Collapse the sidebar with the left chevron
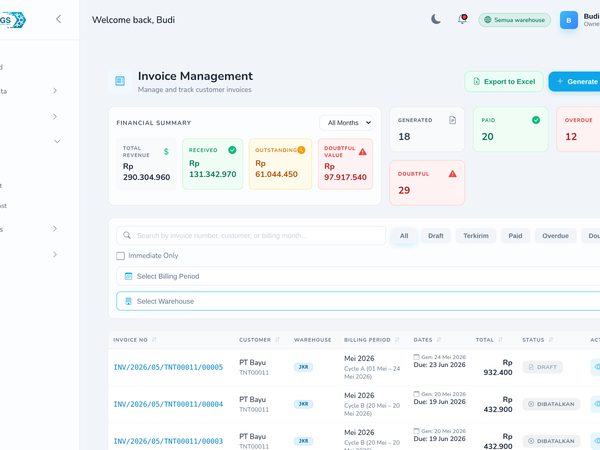Screen dimensions: 600x450 [x=59, y=19]
